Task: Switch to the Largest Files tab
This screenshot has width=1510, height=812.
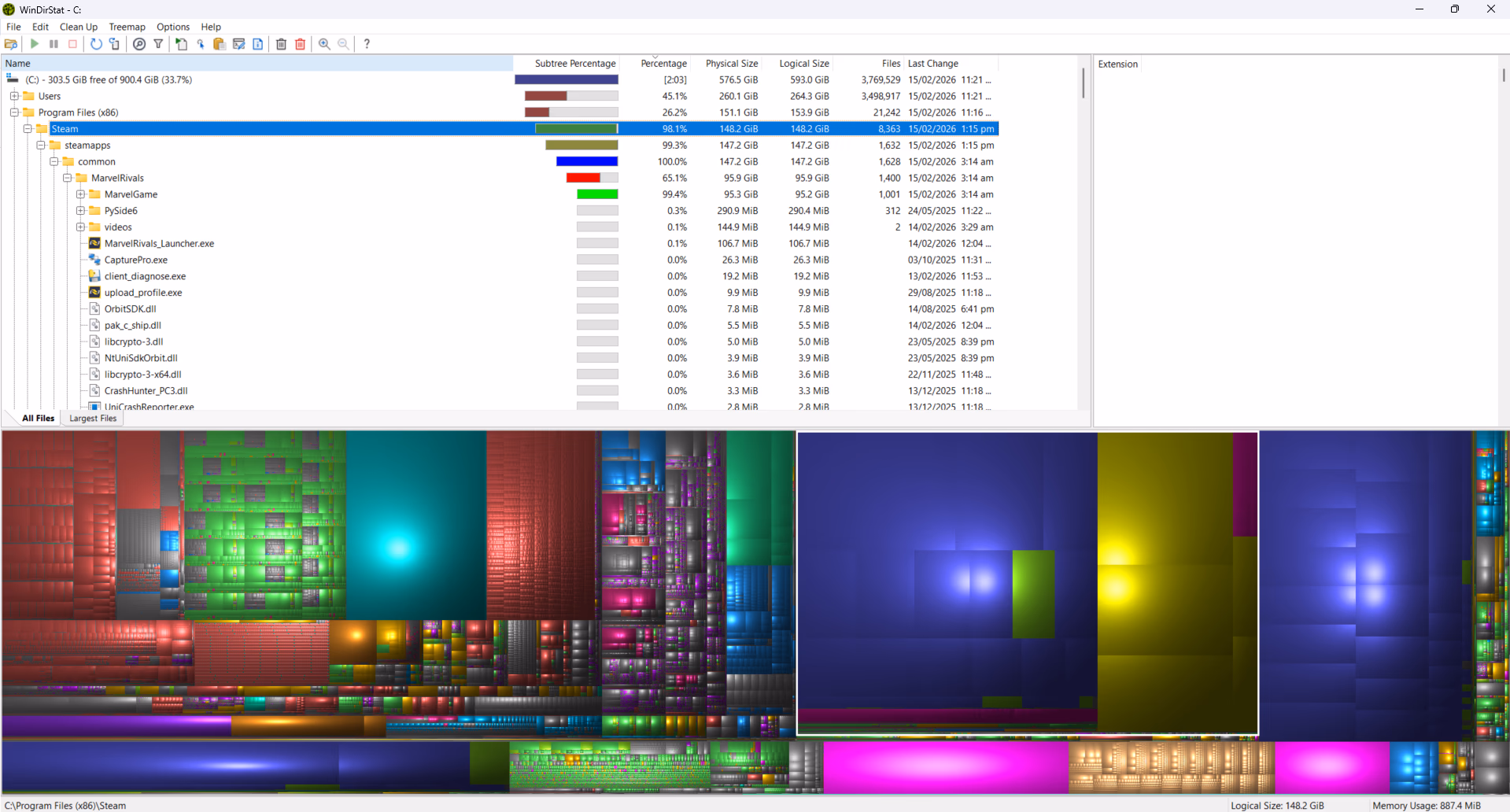Action: point(92,418)
